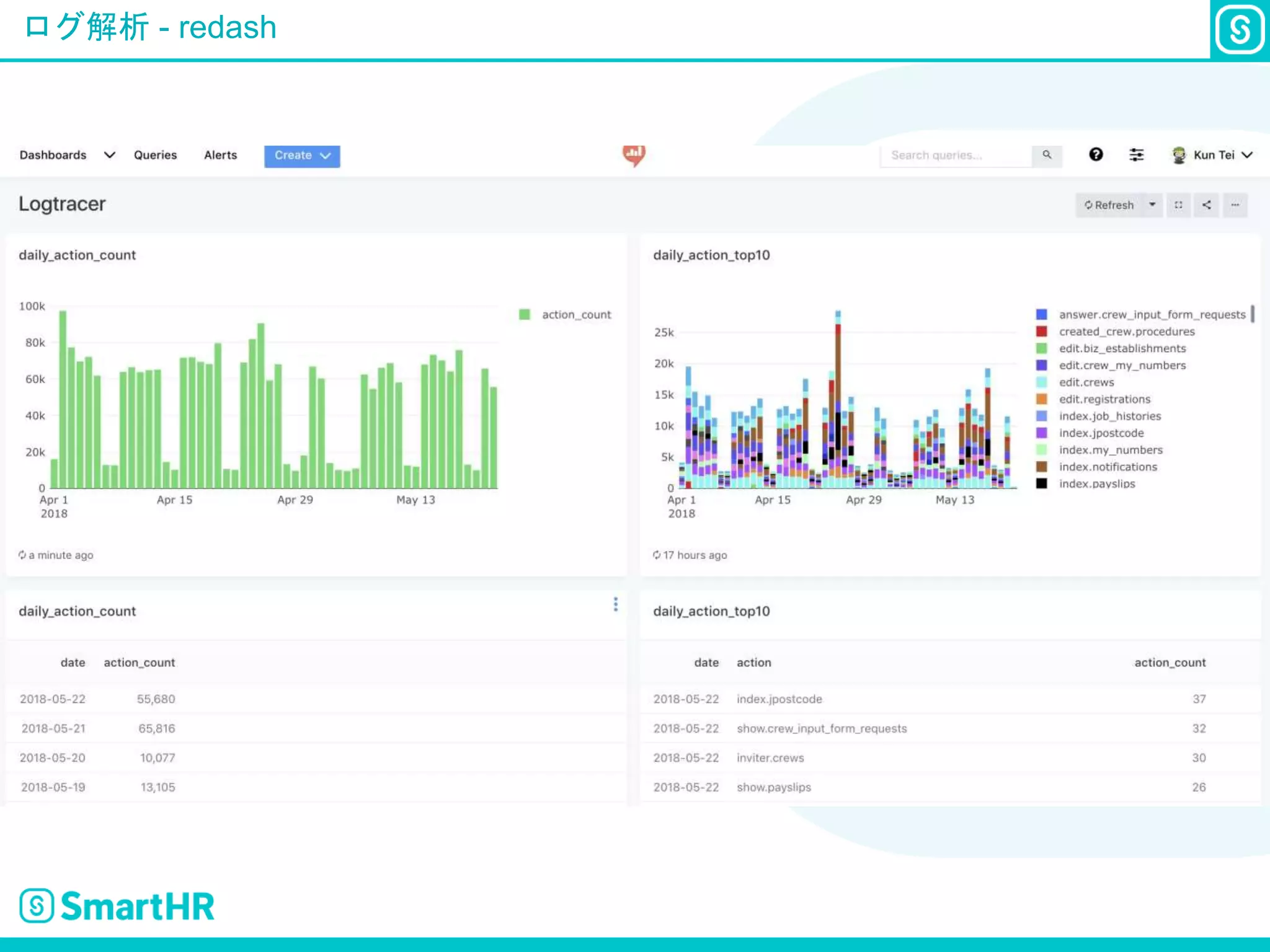The image size is (1270, 952).
Task: Click the share dashboard icon
Action: tap(1206, 205)
